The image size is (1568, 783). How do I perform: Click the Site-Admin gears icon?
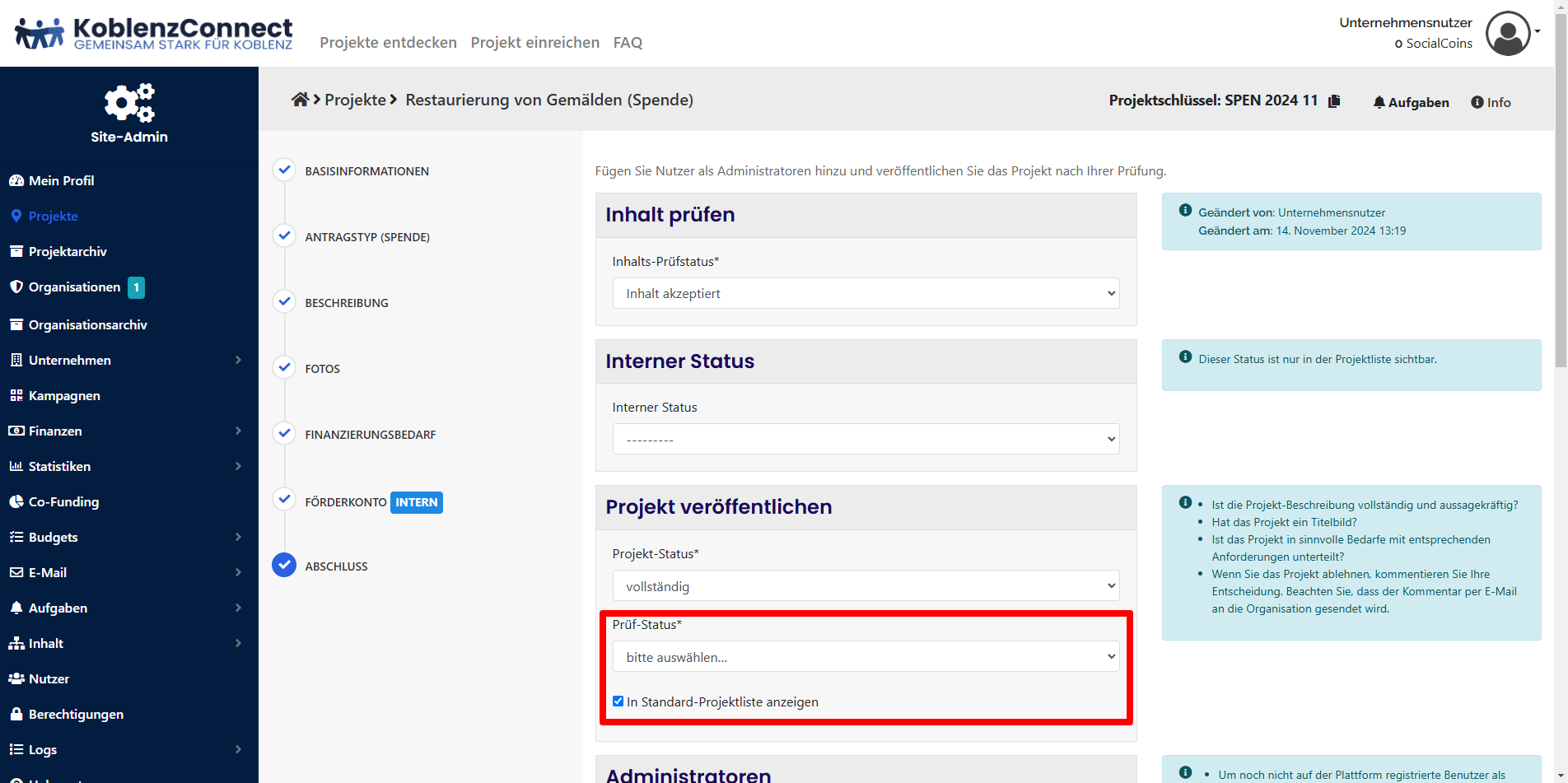(x=129, y=103)
